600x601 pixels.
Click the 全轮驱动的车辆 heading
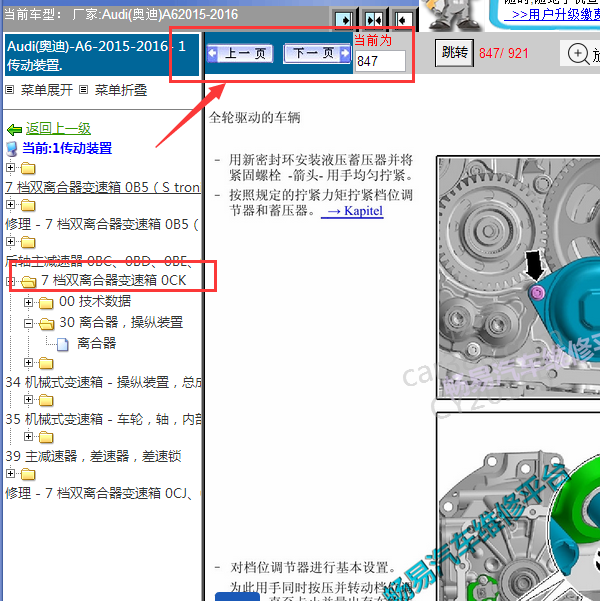pyautogui.click(x=255, y=118)
